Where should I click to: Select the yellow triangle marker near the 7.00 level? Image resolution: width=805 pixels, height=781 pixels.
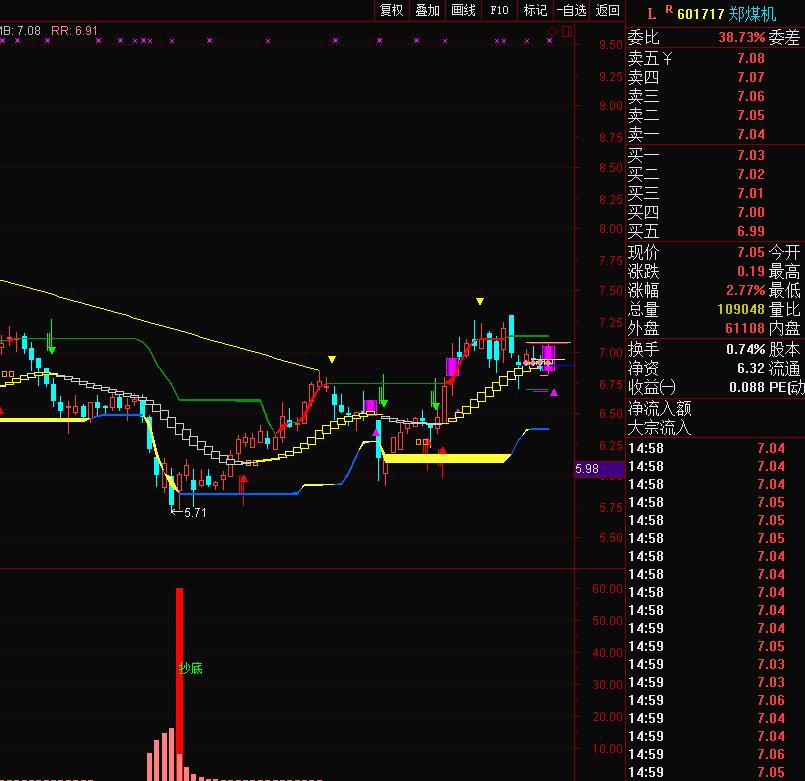(x=332, y=359)
